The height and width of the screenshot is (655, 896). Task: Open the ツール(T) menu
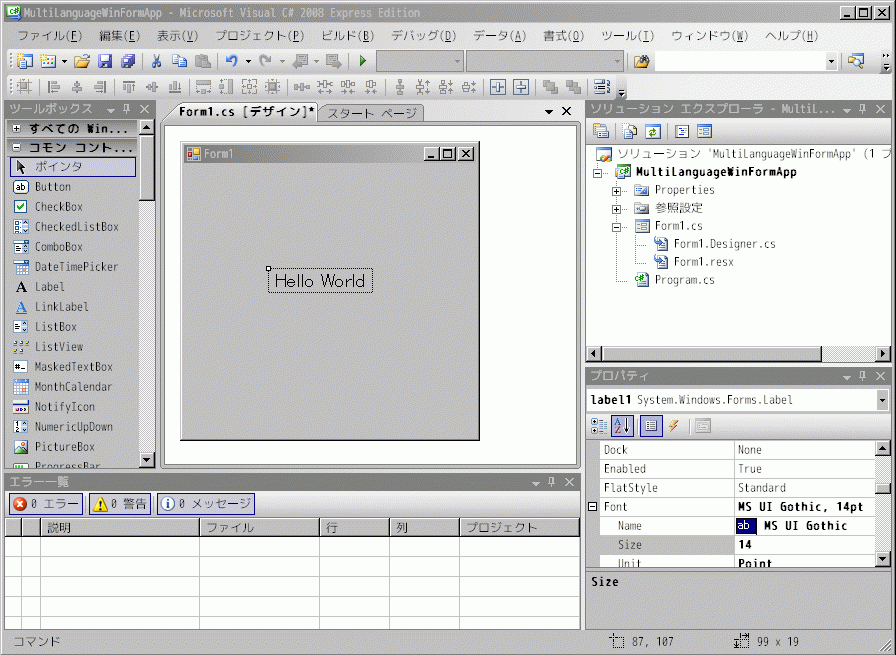(x=627, y=35)
